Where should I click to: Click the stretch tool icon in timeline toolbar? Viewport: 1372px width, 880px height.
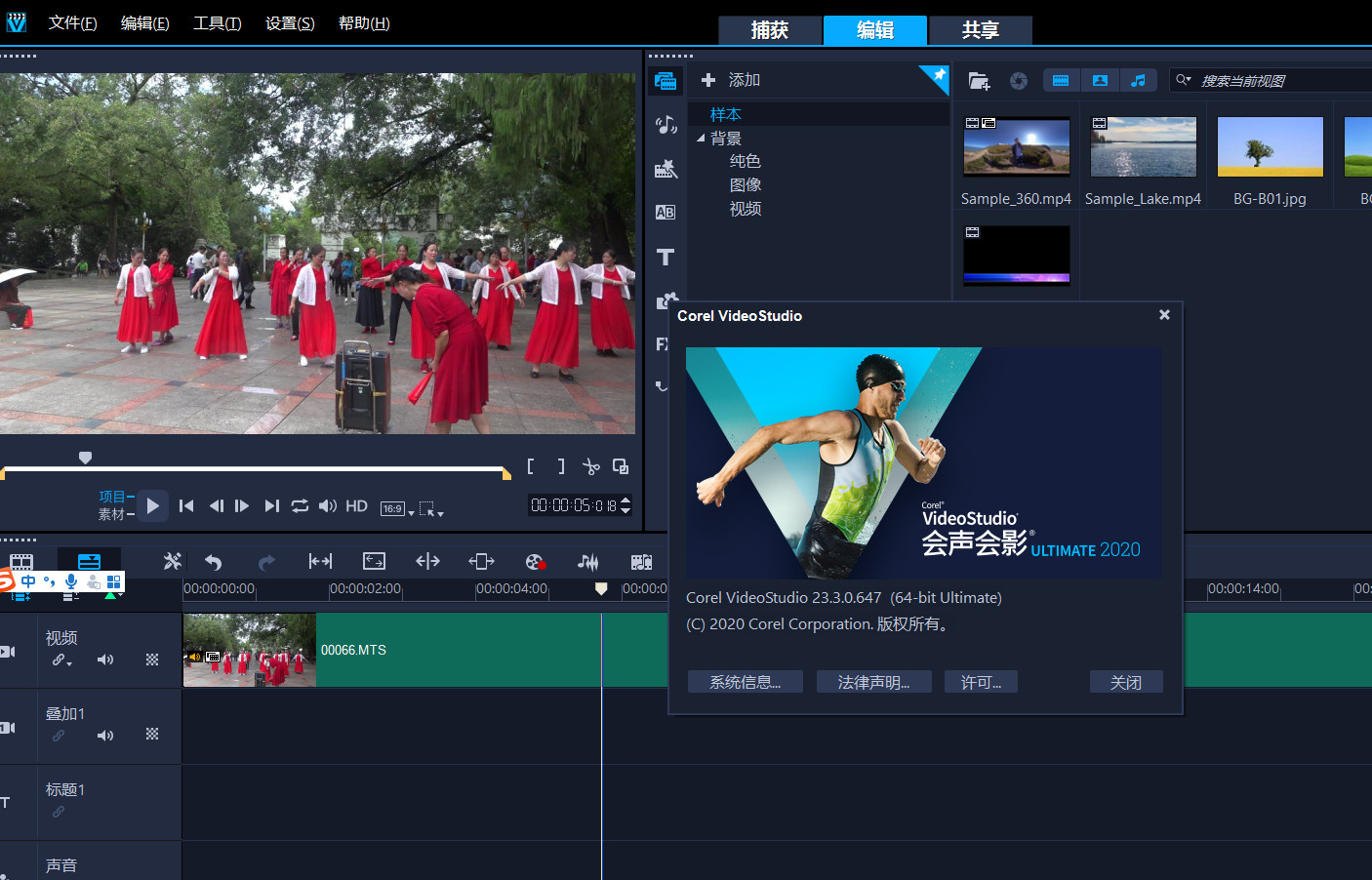coord(374,561)
